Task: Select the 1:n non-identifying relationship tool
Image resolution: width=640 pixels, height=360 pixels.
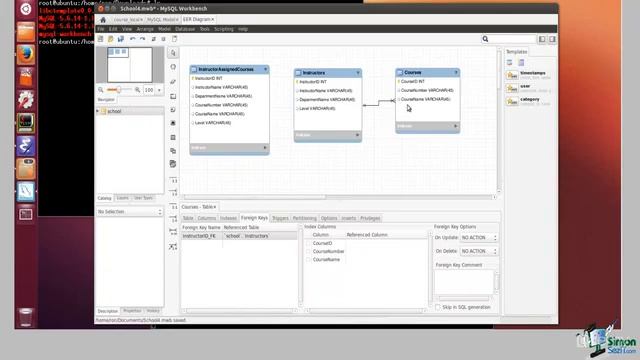Action: (x=173, y=192)
